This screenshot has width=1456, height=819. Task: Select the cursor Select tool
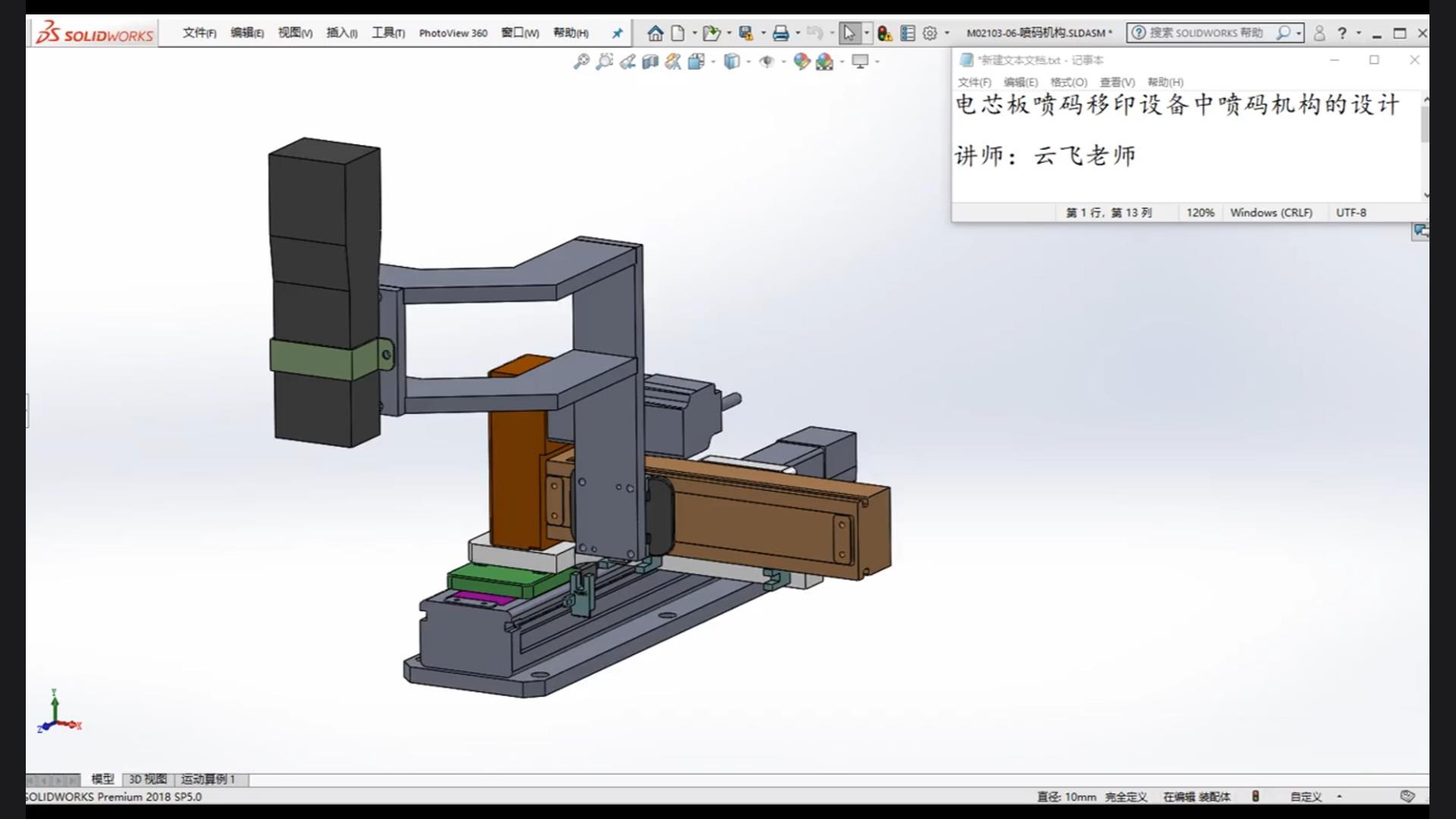[x=849, y=33]
